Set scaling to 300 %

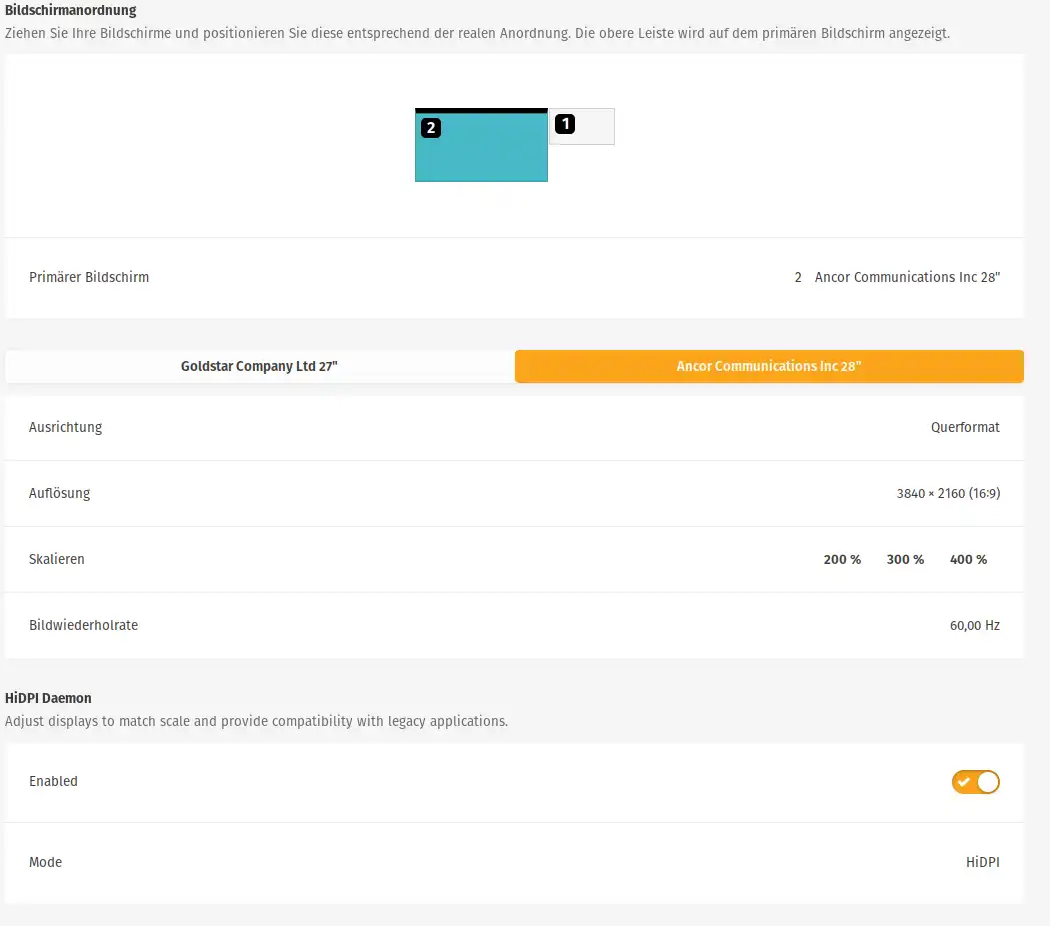pyautogui.click(x=905, y=560)
